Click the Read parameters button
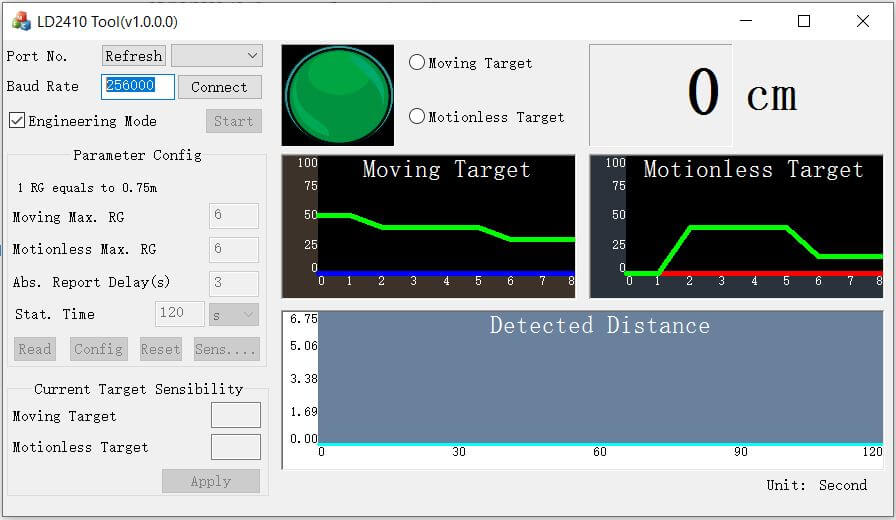This screenshot has width=896, height=520. pos(35,349)
